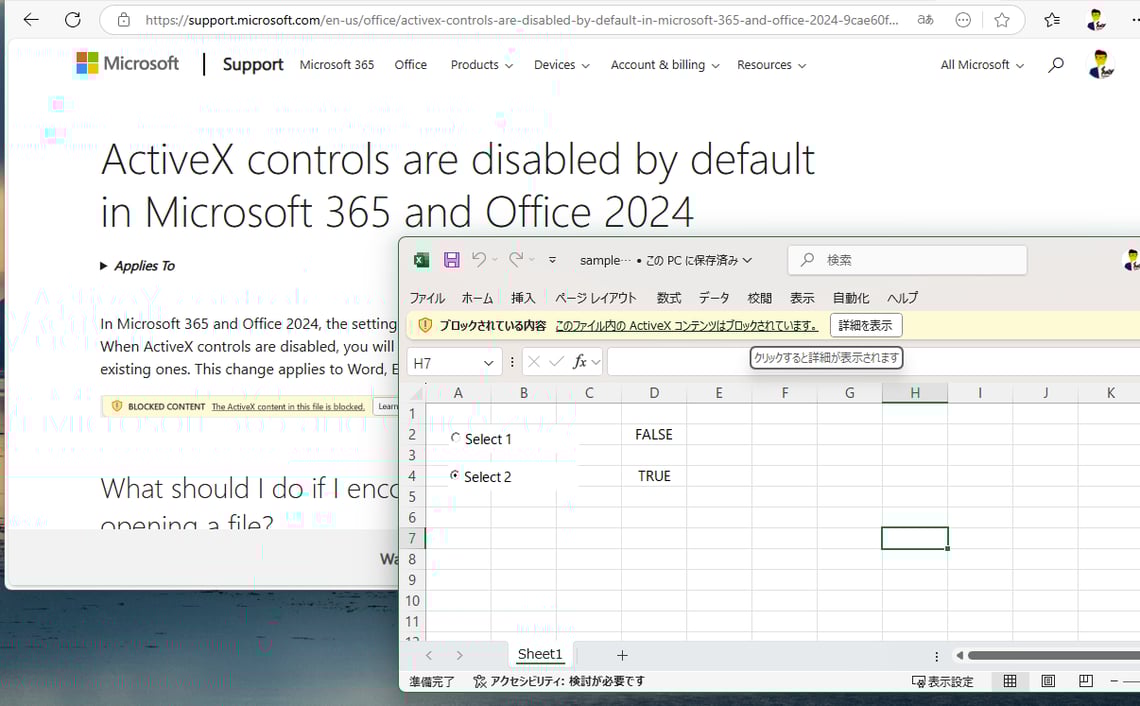Click the Redo icon in Excel
The height and width of the screenshot is (706, 1140).
click(x=516, y=259)
